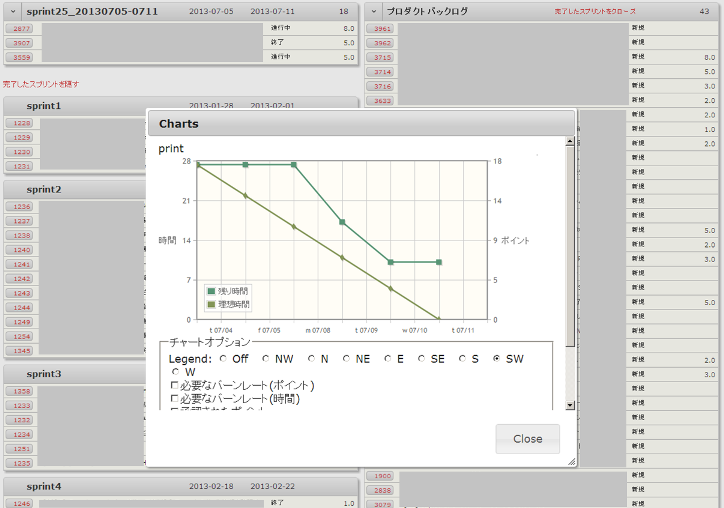Open story 2838 in the product backlog
This screenshot has width=724, height=508.
point(382,490)
